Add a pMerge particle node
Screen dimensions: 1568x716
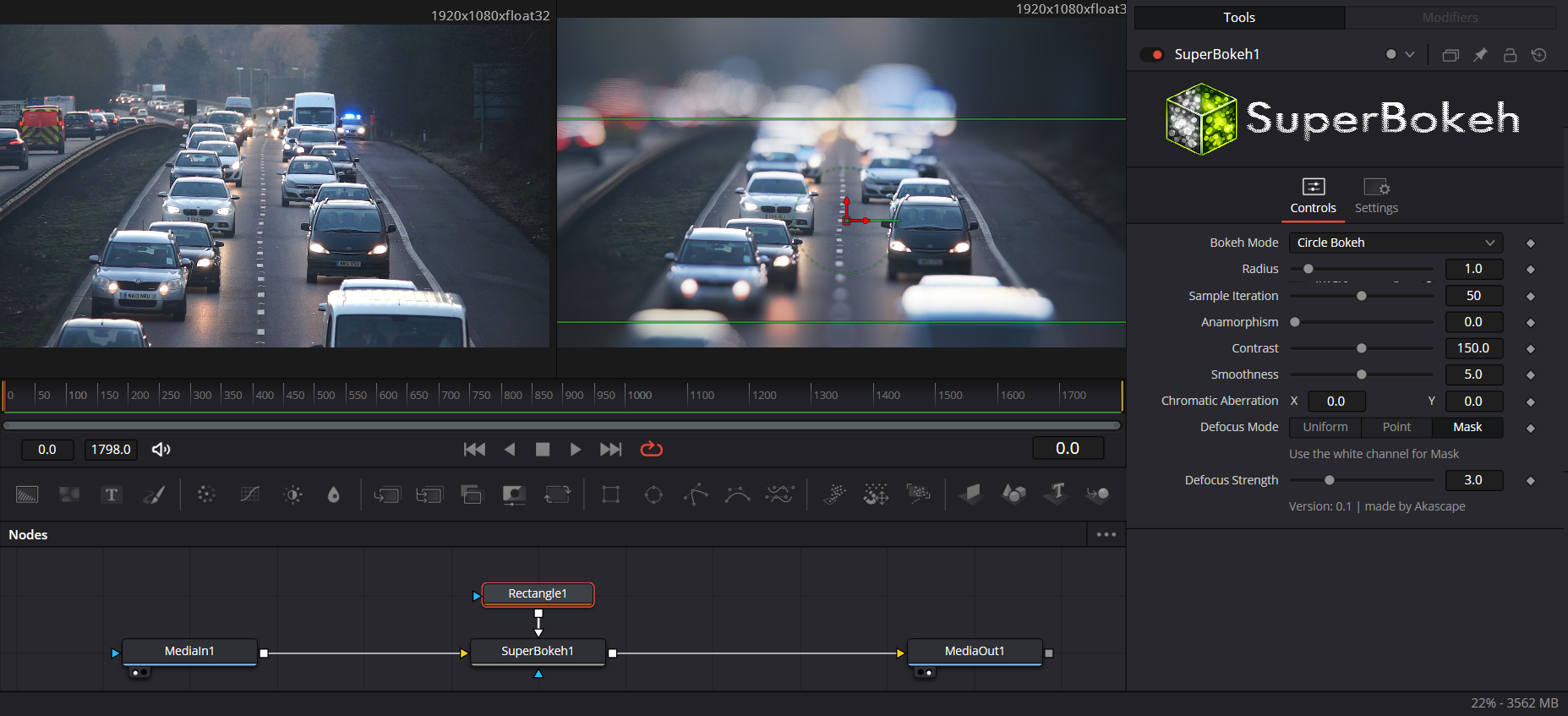coord(876,495)
